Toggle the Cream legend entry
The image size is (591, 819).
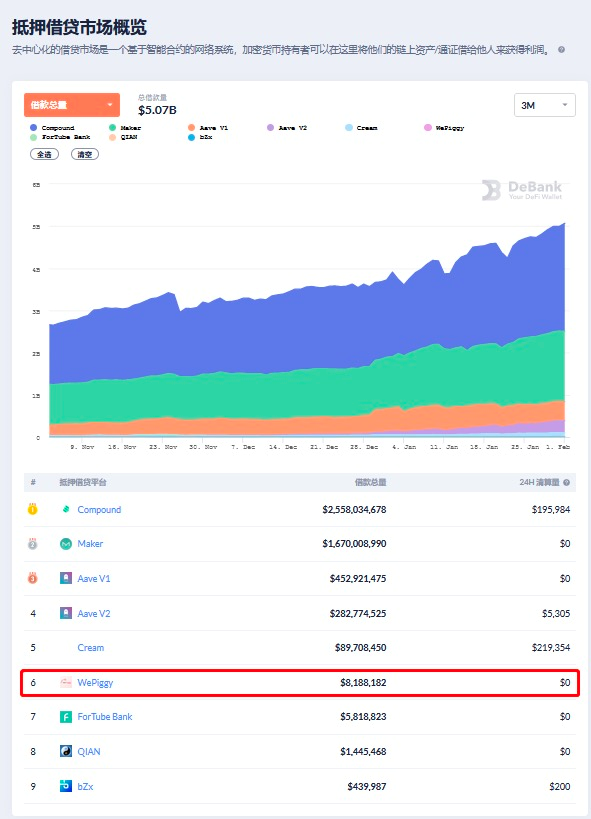tap(361, 128)
